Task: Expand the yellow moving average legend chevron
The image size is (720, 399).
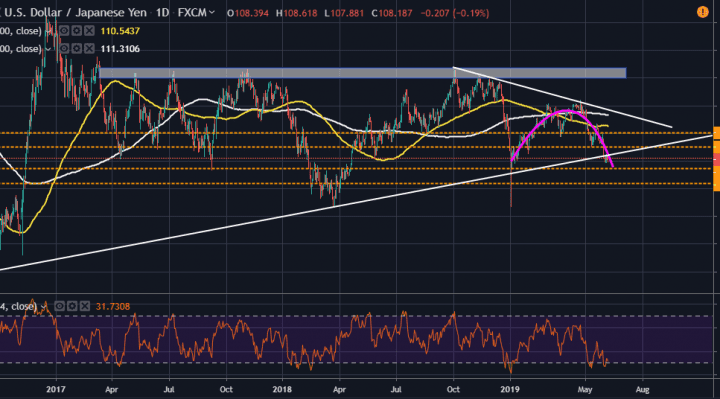Action: coord(48,31)
